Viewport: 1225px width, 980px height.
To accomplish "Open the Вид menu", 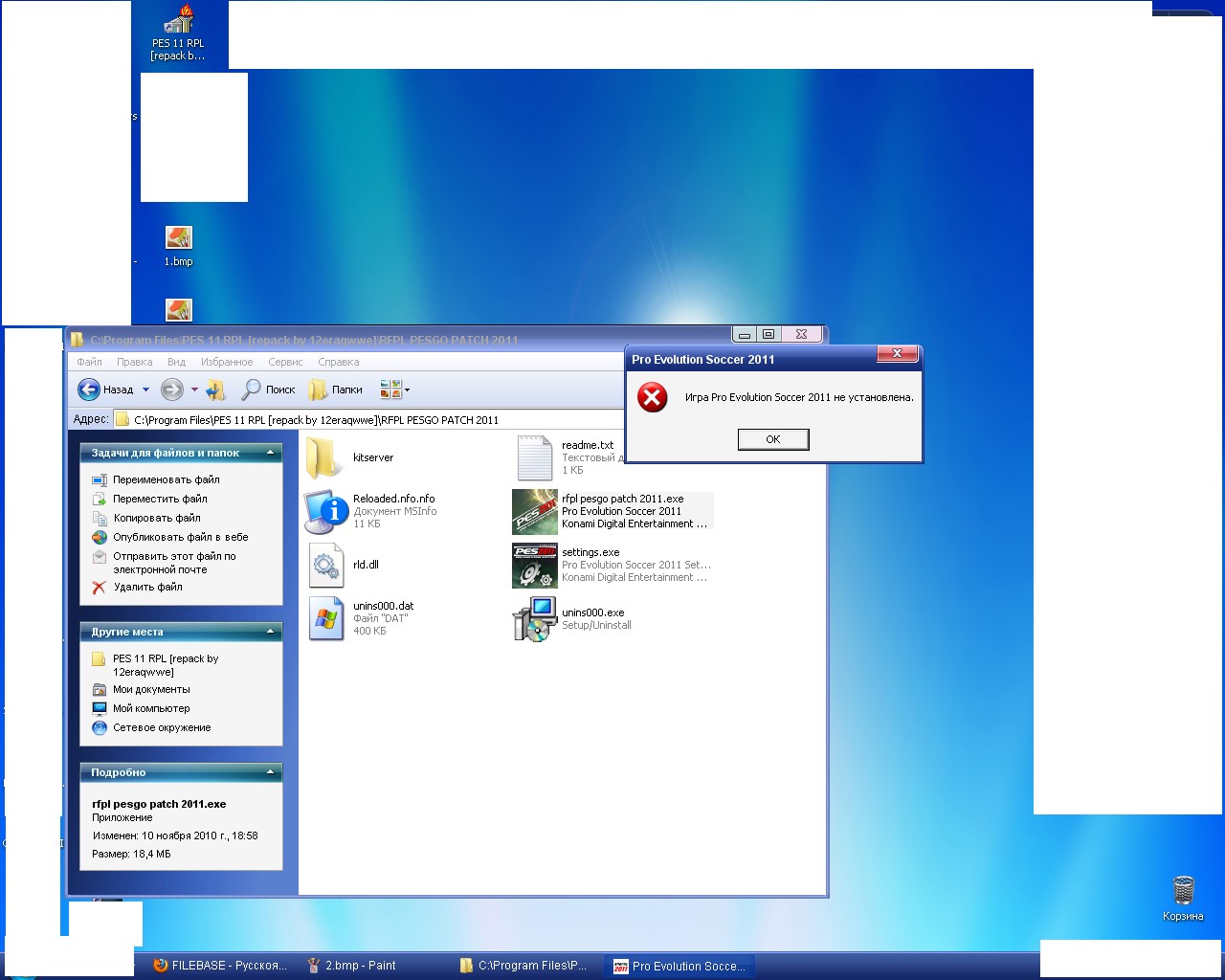I will click(x=176, y=362).
